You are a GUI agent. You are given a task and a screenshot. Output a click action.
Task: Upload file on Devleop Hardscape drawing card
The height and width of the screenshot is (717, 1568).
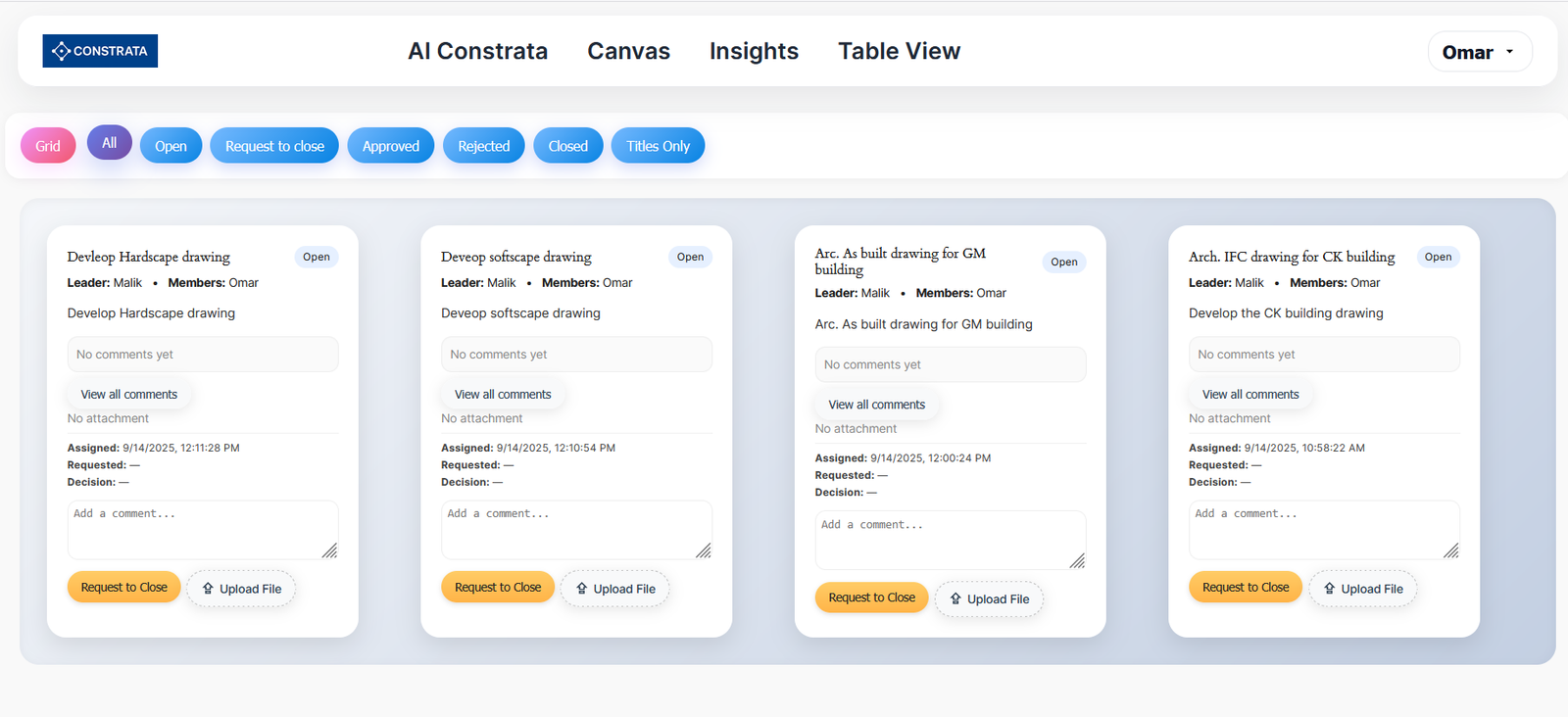coord(241,589)
